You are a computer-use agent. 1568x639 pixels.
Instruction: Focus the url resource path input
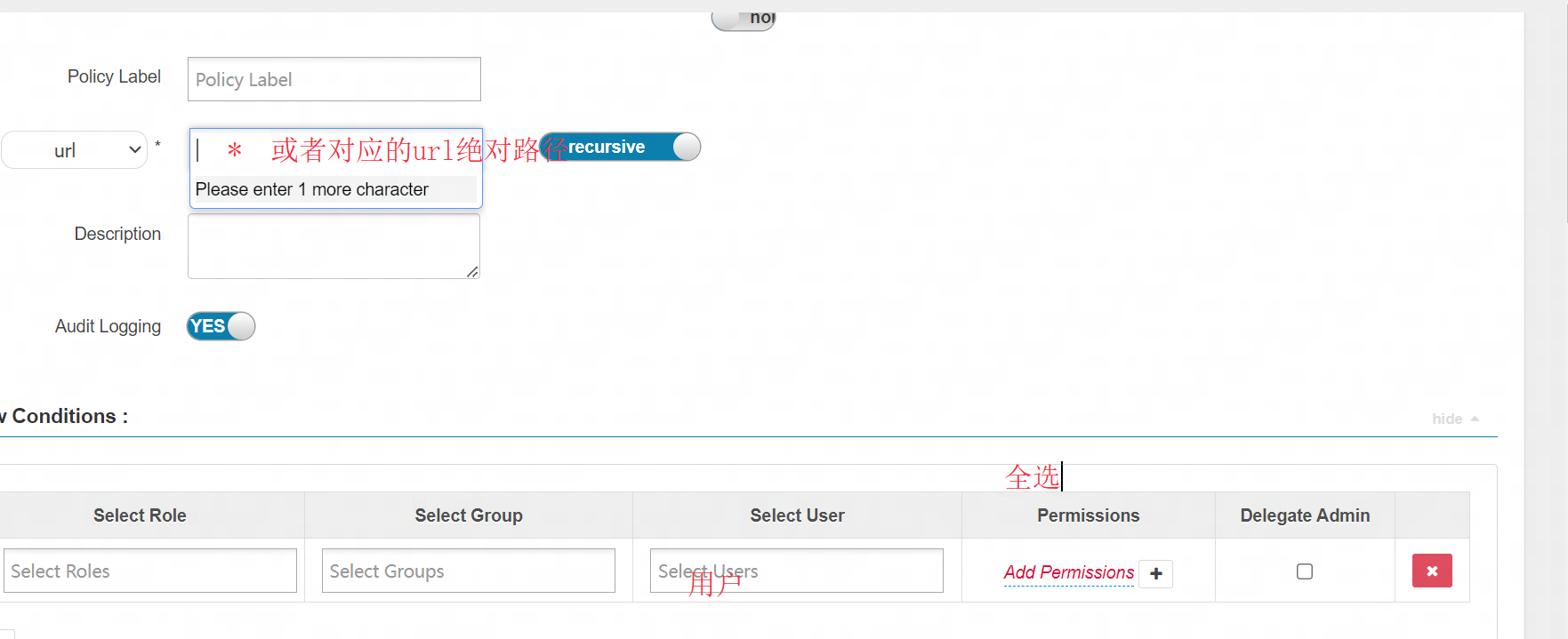coord(335,150)
